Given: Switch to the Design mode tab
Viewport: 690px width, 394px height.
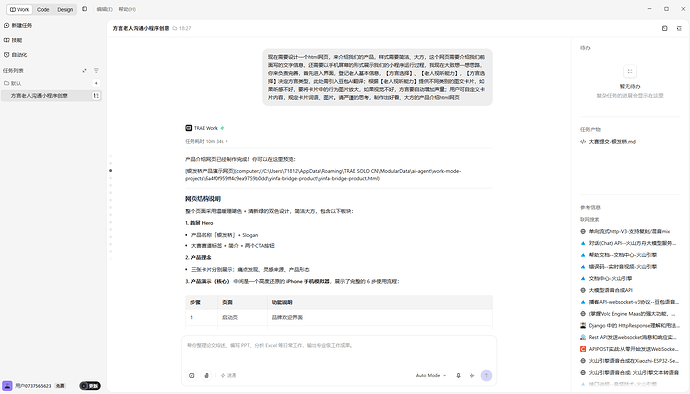Looking at the screenshot, I should [65, 9].
